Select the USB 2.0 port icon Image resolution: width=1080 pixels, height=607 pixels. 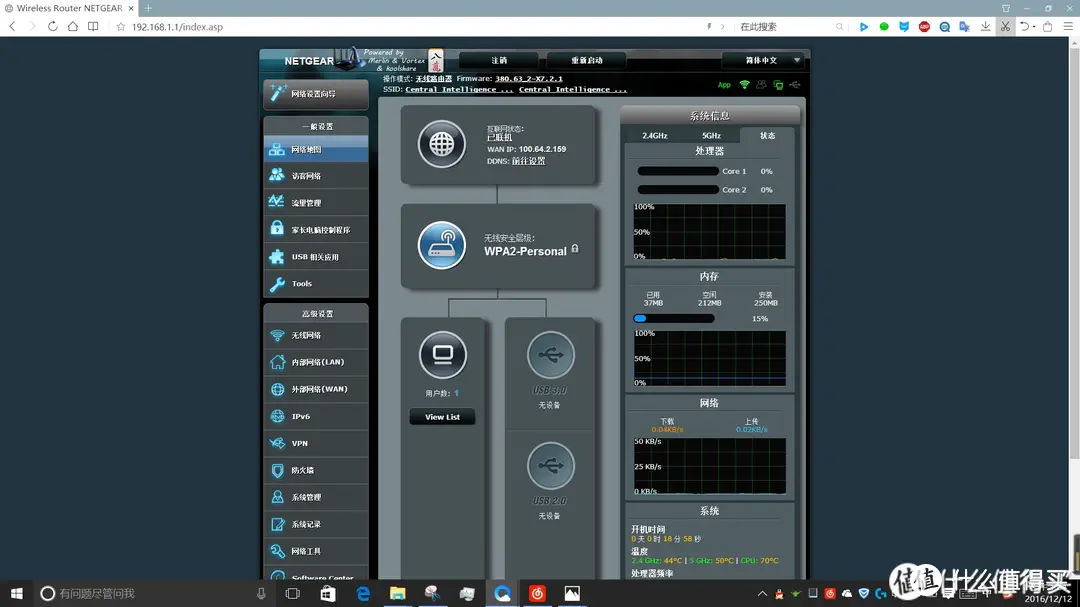click(x=550, y=466)
